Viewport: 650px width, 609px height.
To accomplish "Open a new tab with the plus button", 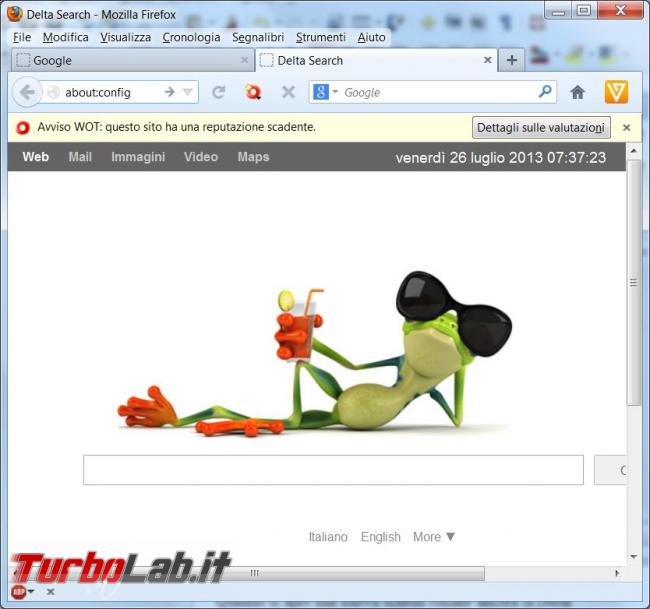I will 512,60.
